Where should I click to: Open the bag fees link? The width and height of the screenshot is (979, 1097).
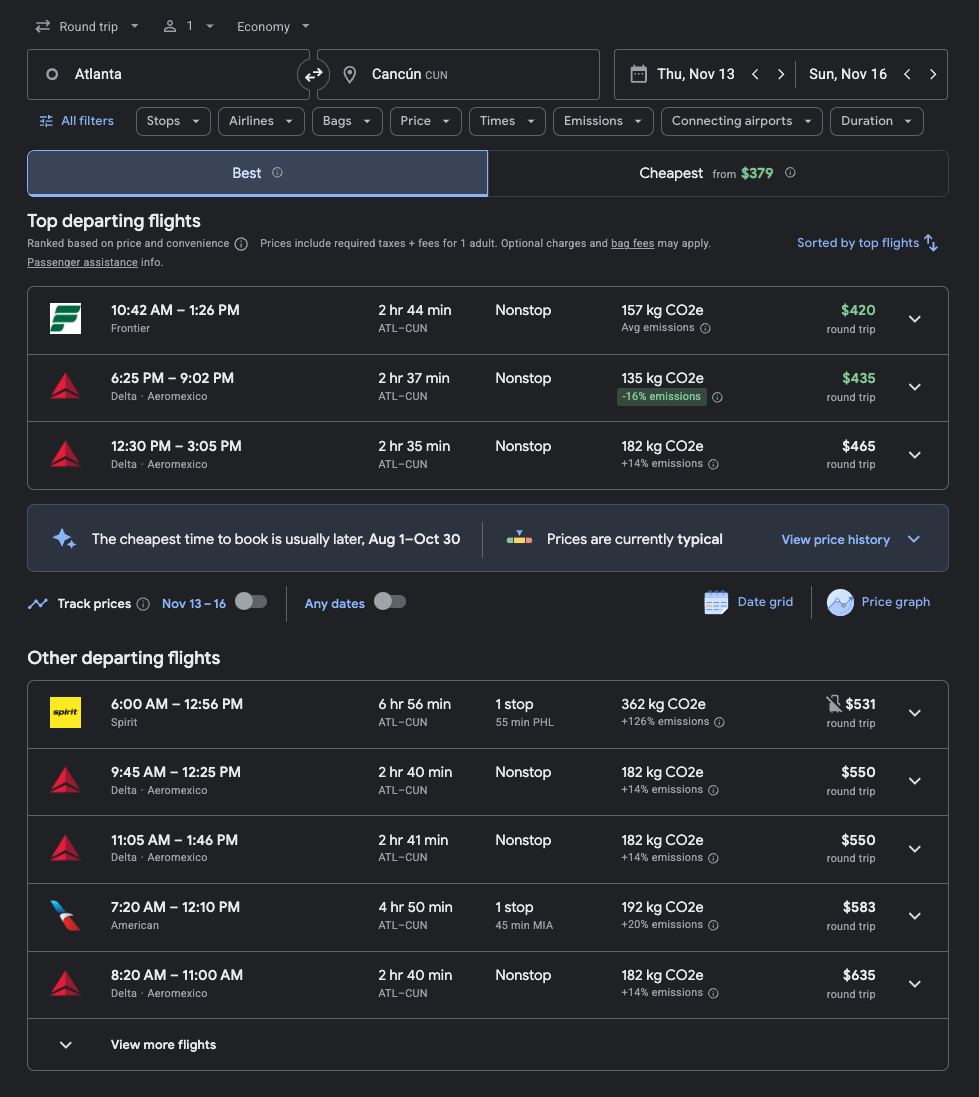point(633,243)
